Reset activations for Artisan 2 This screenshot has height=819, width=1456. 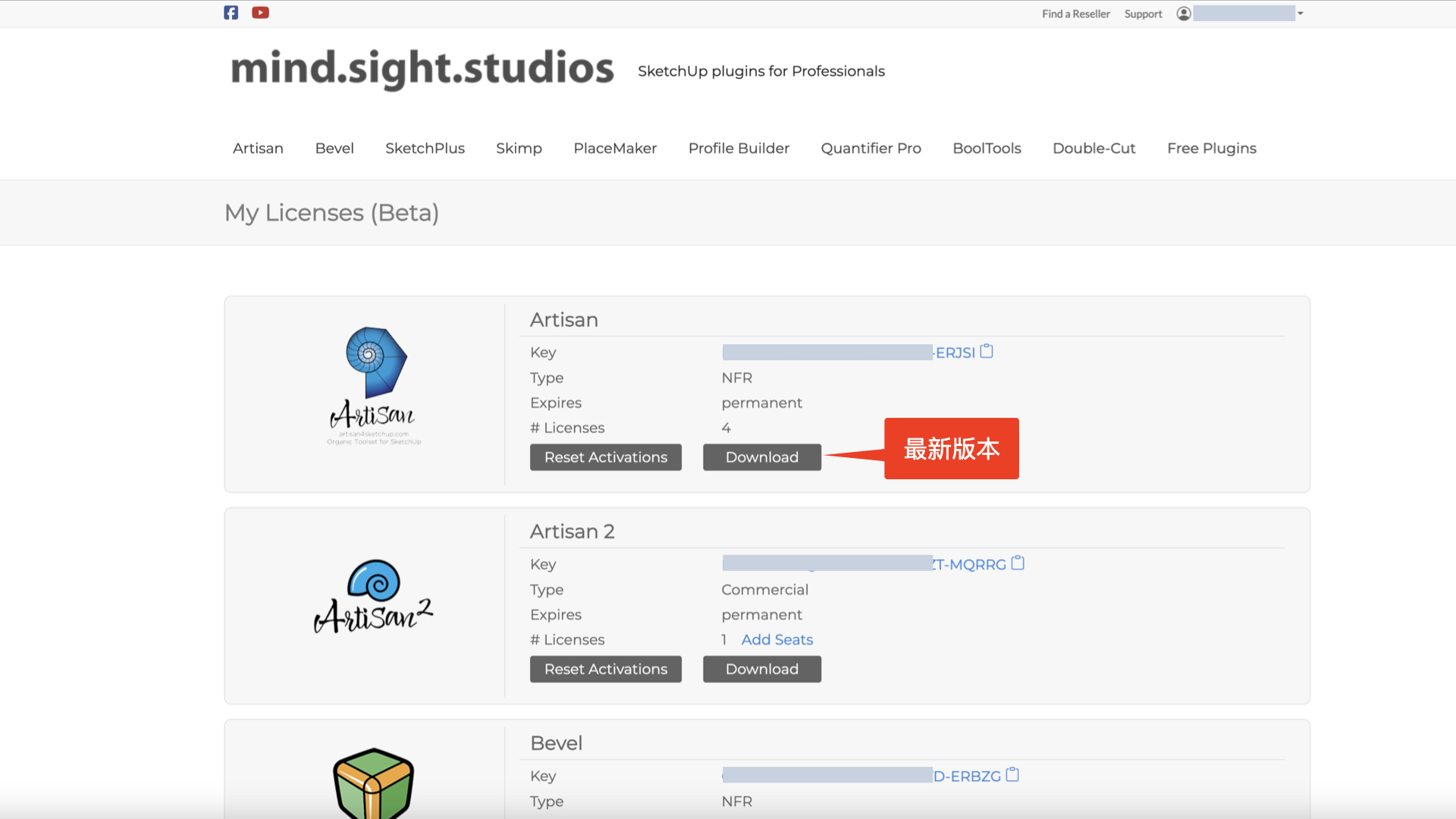(605, 669)
